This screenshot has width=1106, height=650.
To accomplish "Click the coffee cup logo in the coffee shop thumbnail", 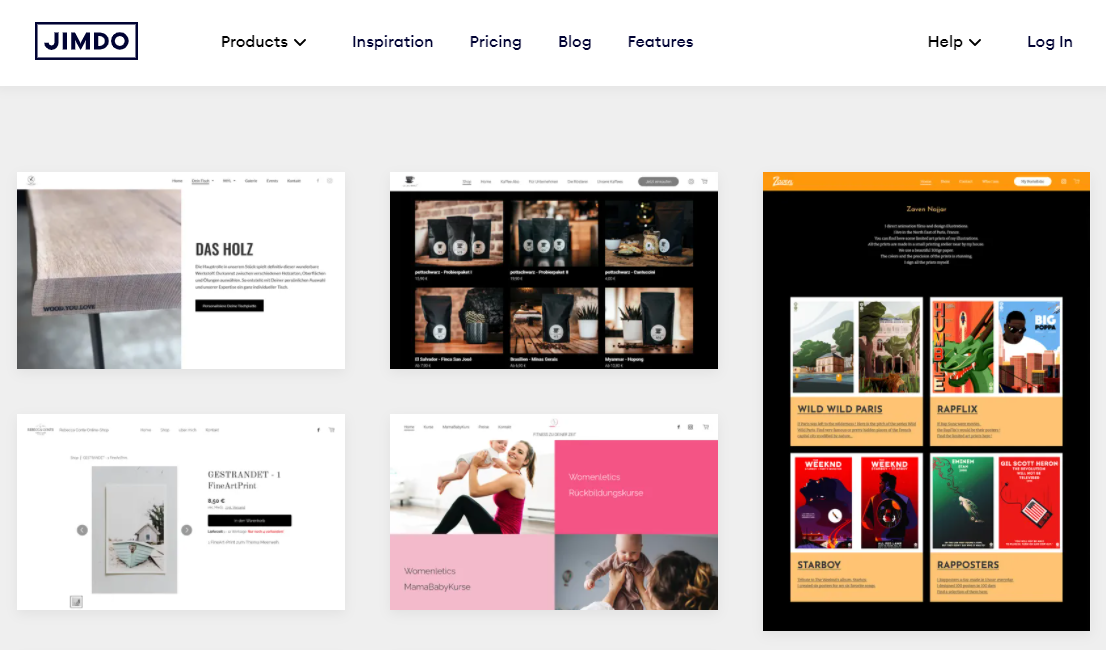I will click(408, 180).
